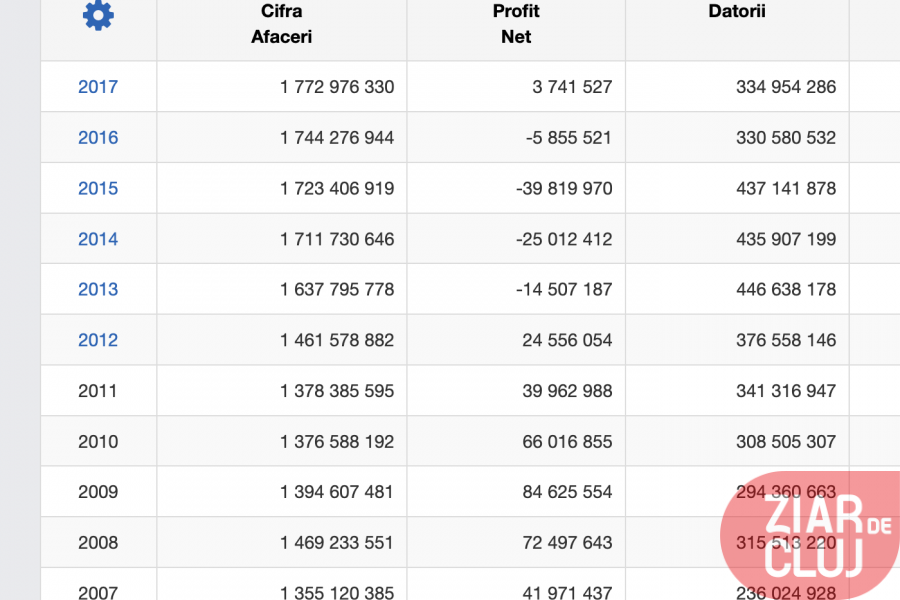Click the 2009 year cell
This screenshot has width=900, height=600.
[x=98, y=492]
